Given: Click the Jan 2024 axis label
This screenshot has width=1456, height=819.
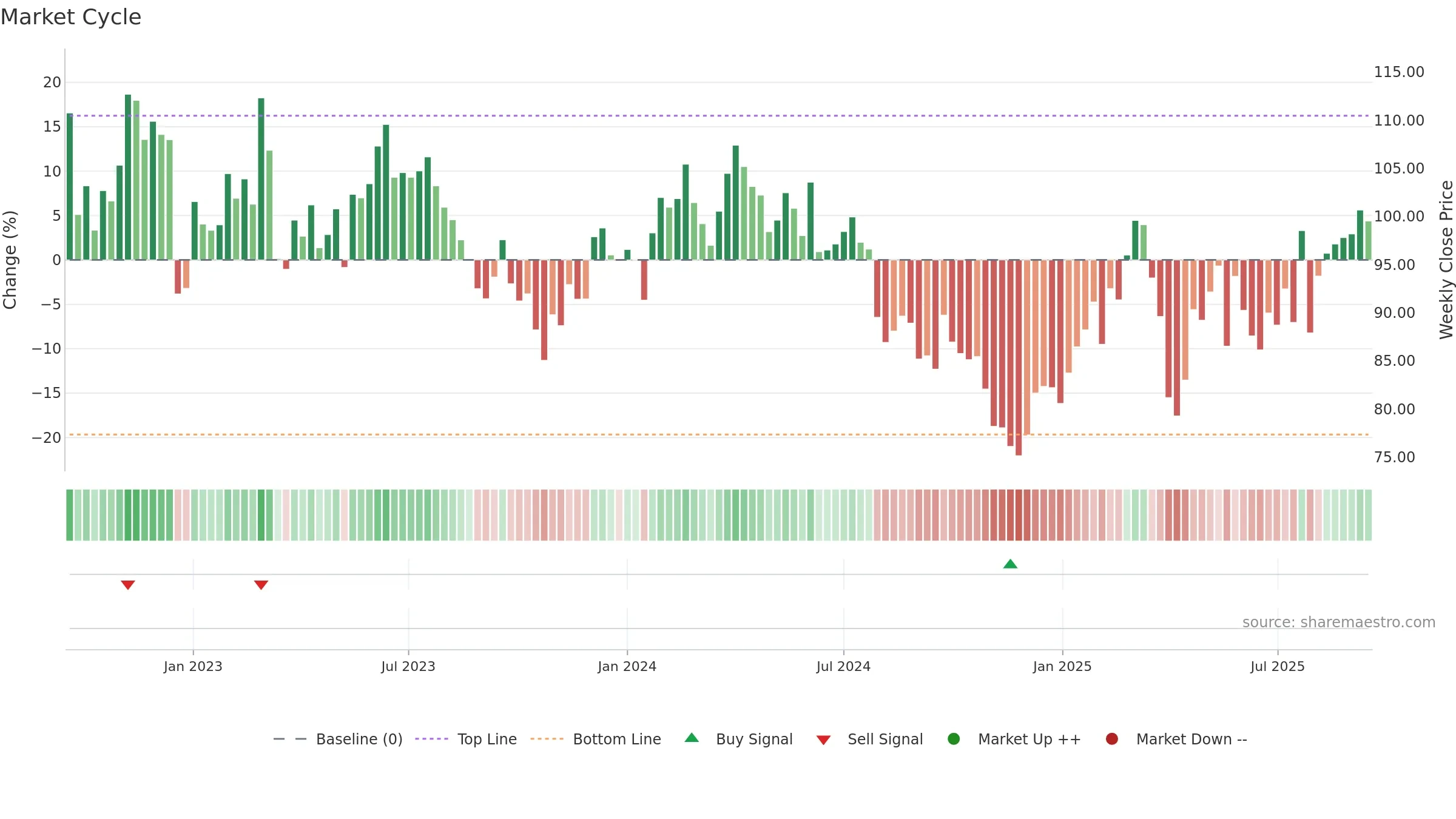Looking at the screenshot, I should (x=627, y=666).
